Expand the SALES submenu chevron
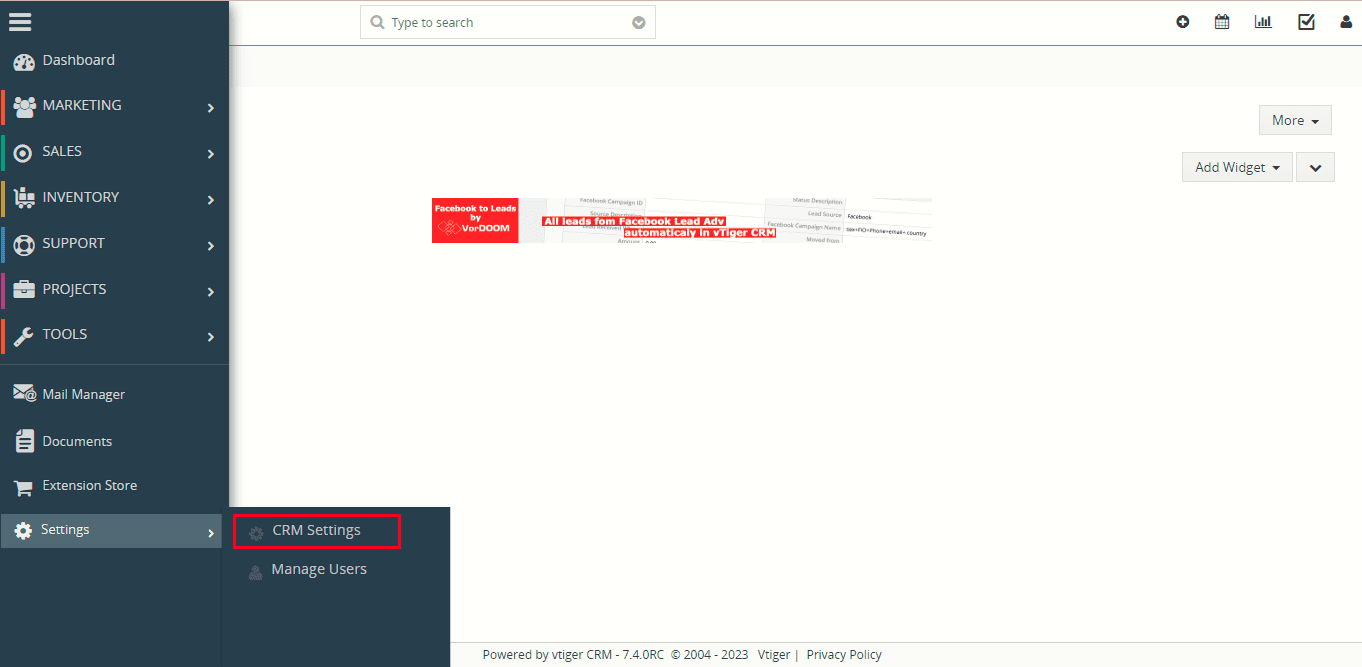 click(x=210, y=153)
